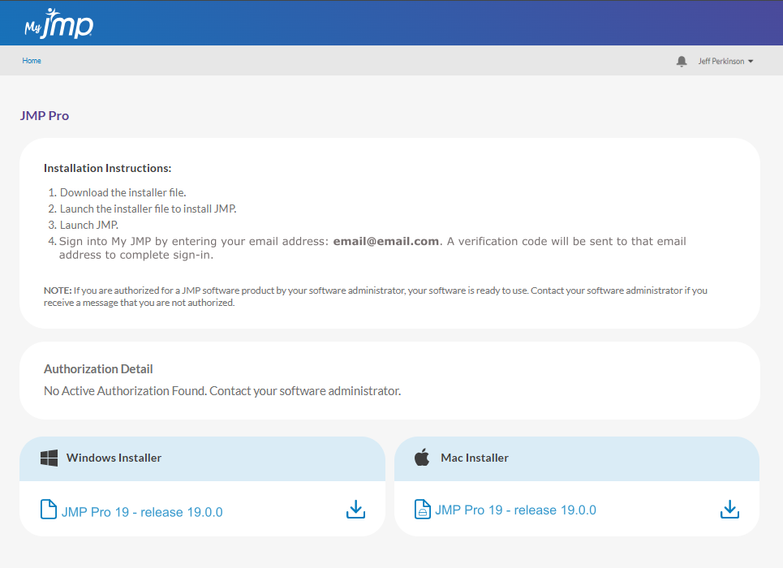Open Mac JMP Pro 19 release 19.0.0 link
783x568 pixels.
pyautogui.click(x=515, y=510)
